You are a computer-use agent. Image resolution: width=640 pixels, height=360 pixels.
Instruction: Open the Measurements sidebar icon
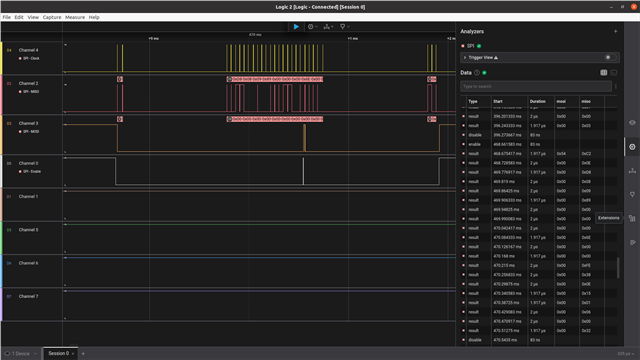(632, 171)
